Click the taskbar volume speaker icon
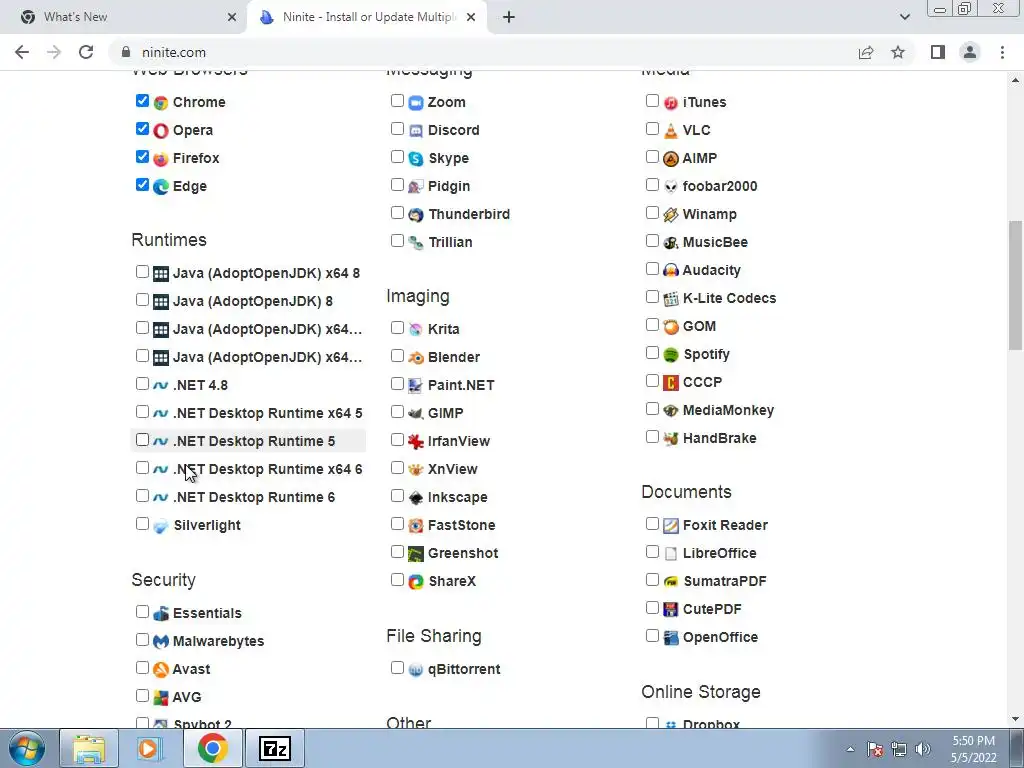The width and height of the screenshot is (1024, 768). pyautogui.click(x=923, y=749)
